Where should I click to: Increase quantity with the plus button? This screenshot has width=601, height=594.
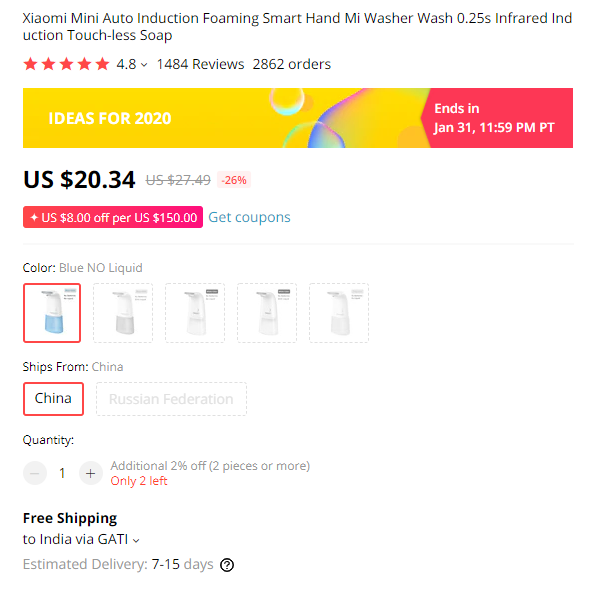pyautogui.click(x=90, y=473)
